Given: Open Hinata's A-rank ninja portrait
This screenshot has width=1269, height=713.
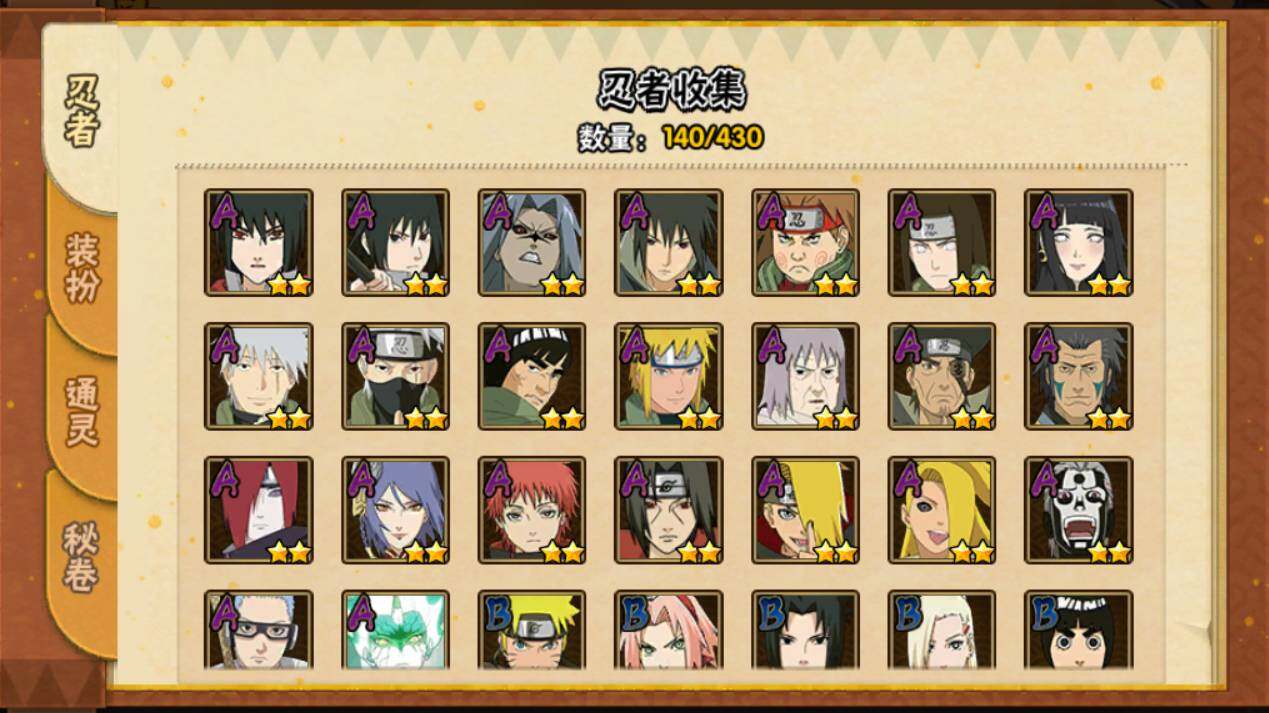Looking at the screenshot, I should click(x=1079, y=242).
